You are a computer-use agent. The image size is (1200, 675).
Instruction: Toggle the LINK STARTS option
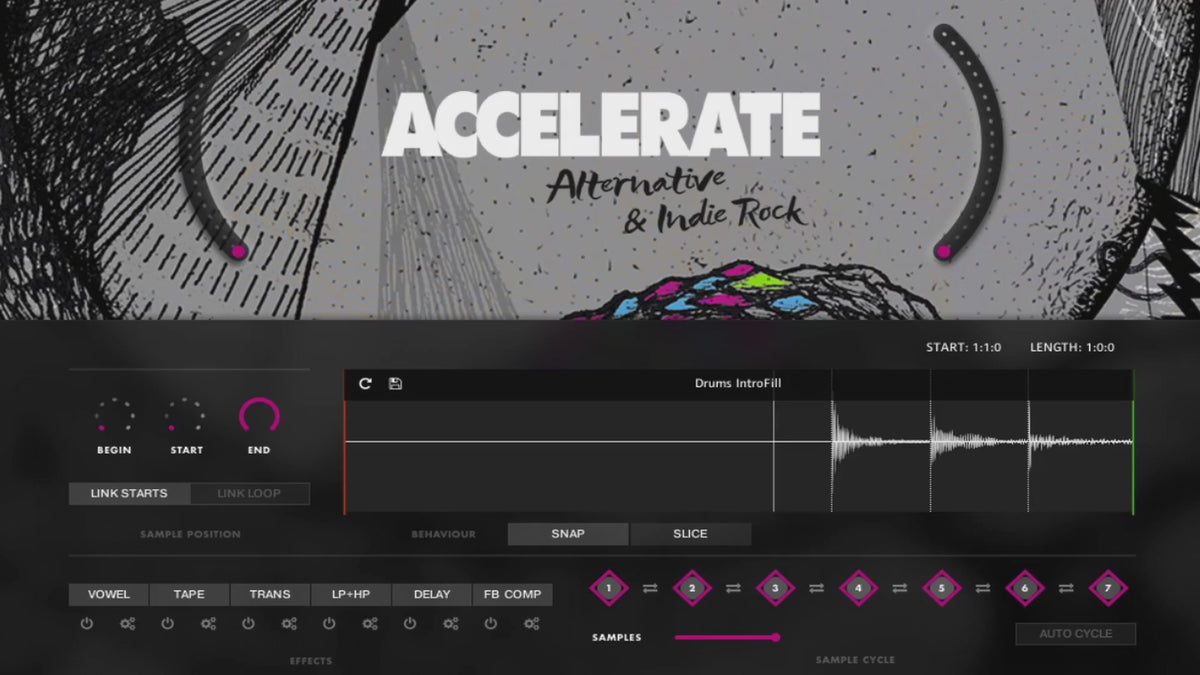click(x=129, y=494)
